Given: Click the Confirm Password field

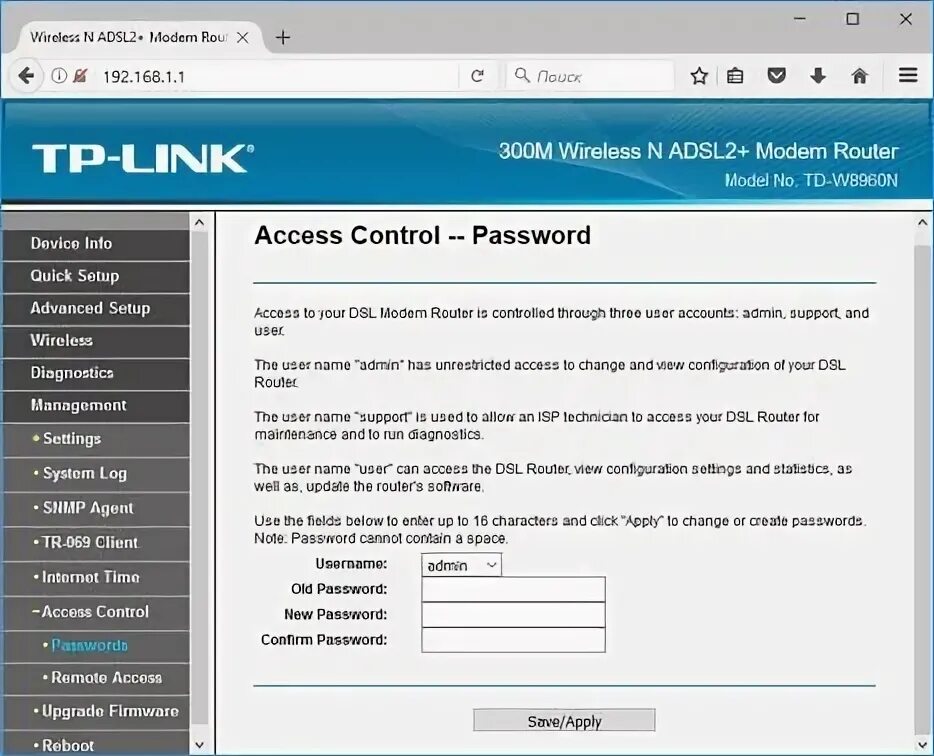Looking at the screenshot, I should coord(513,640).
